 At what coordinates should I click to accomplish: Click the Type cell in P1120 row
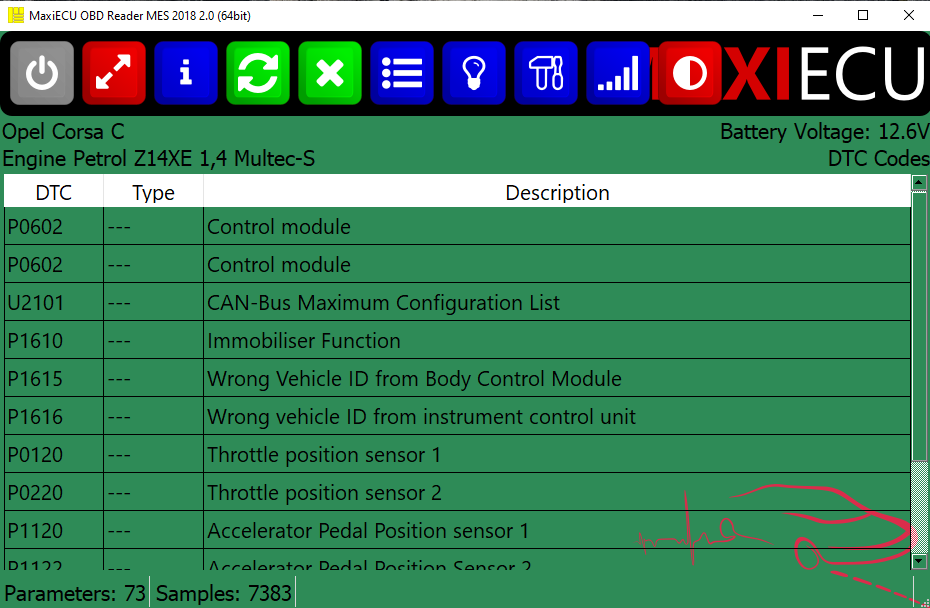coord(153,530)
